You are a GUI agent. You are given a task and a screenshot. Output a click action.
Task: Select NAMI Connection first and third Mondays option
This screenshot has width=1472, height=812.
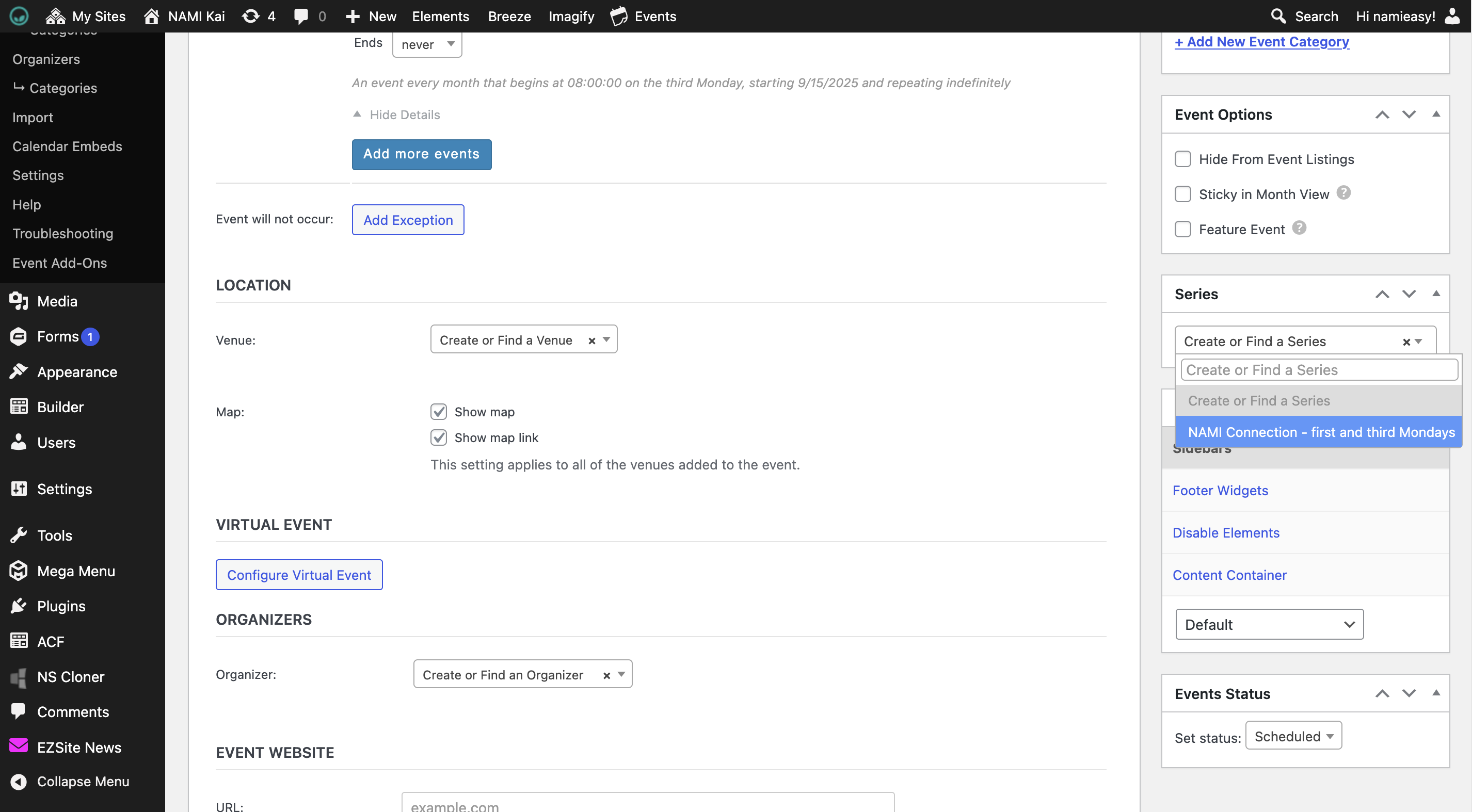(1321, 432)
